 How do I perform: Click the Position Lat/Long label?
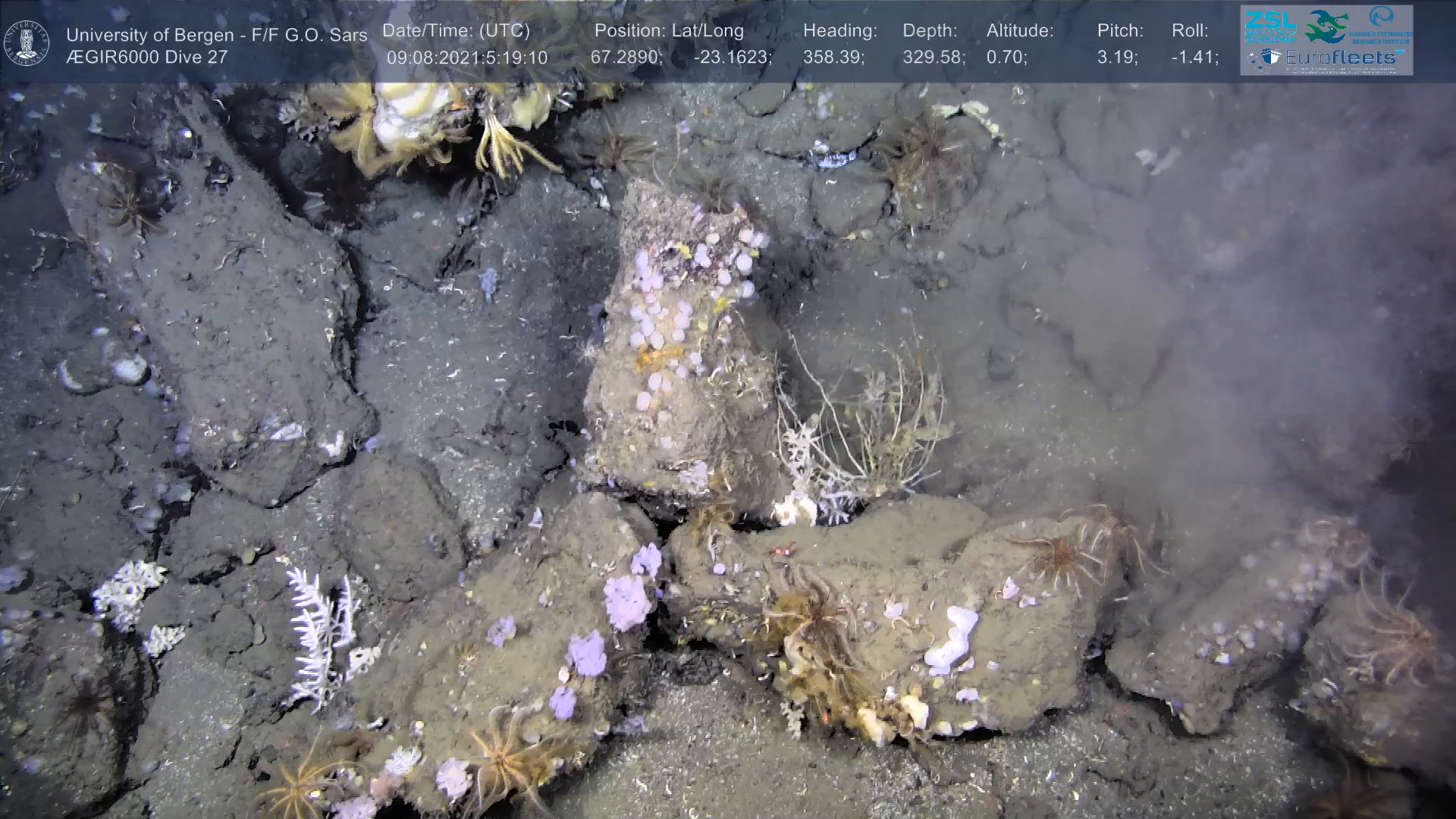click(x=669, y=31)
